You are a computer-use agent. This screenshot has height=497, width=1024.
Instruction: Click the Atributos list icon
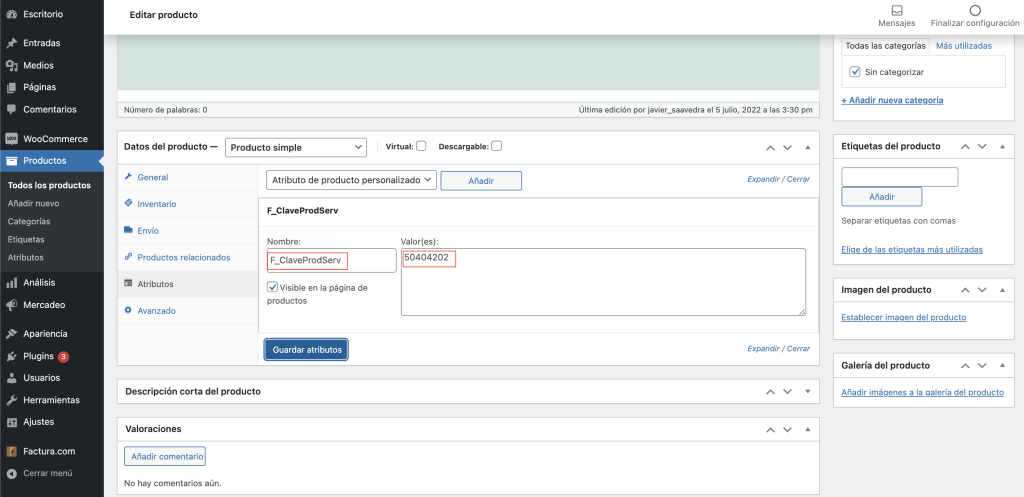(129, 284)
